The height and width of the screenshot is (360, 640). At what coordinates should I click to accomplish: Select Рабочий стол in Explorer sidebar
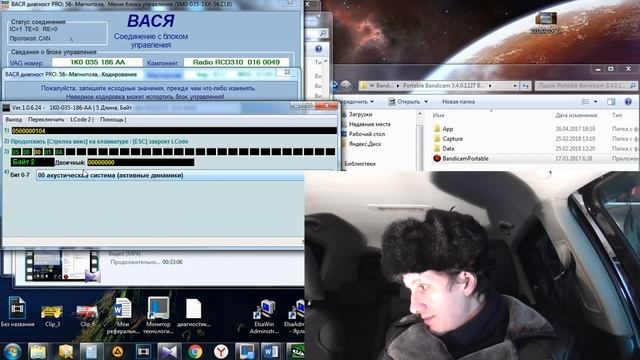tap(367, 134)
